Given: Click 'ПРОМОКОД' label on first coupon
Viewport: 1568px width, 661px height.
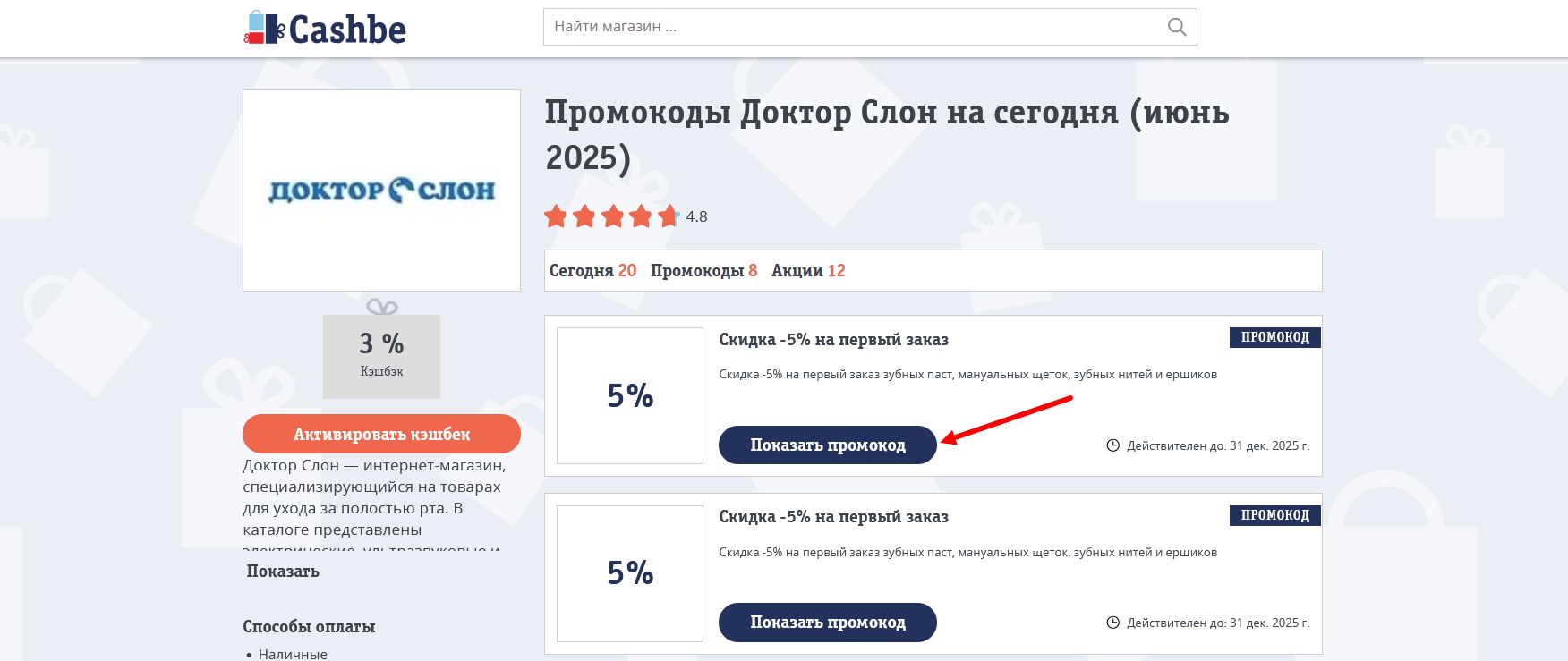Looking at the screenshot, I should 1274,337.
